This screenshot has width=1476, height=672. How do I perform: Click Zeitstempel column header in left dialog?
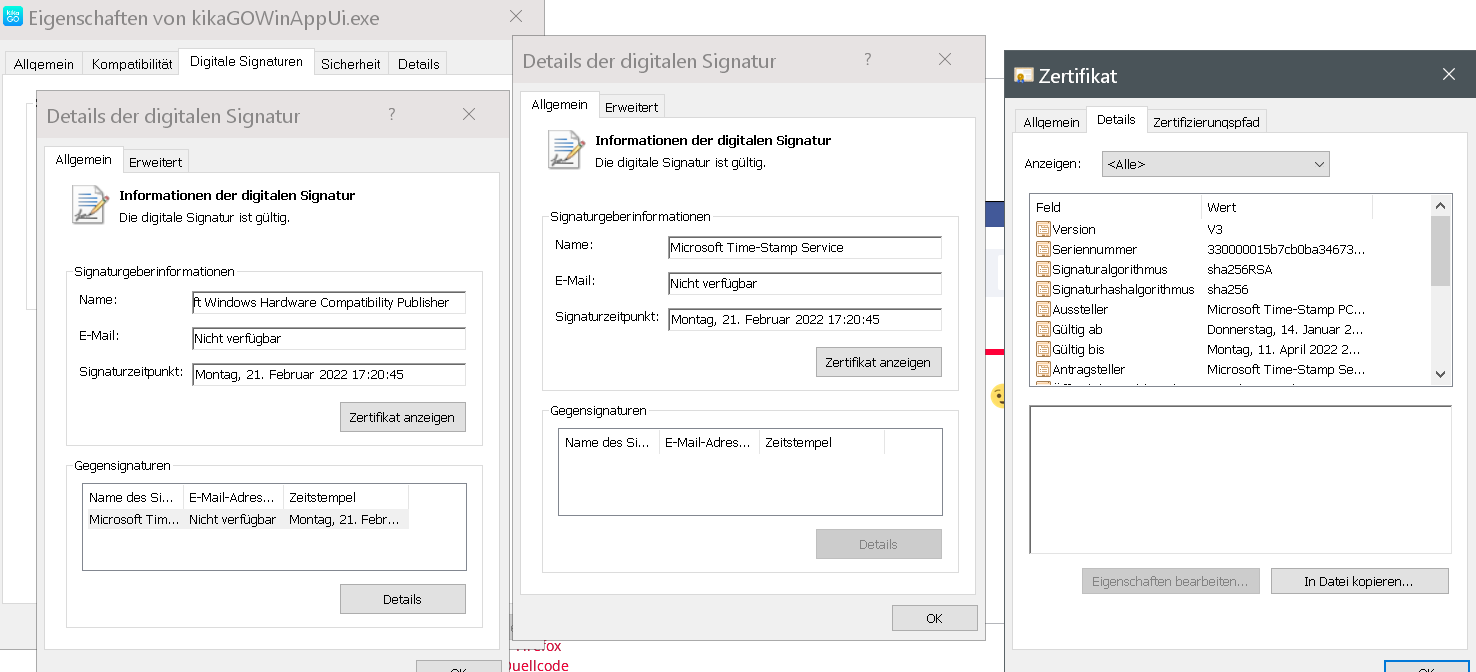tap(346, 497)
